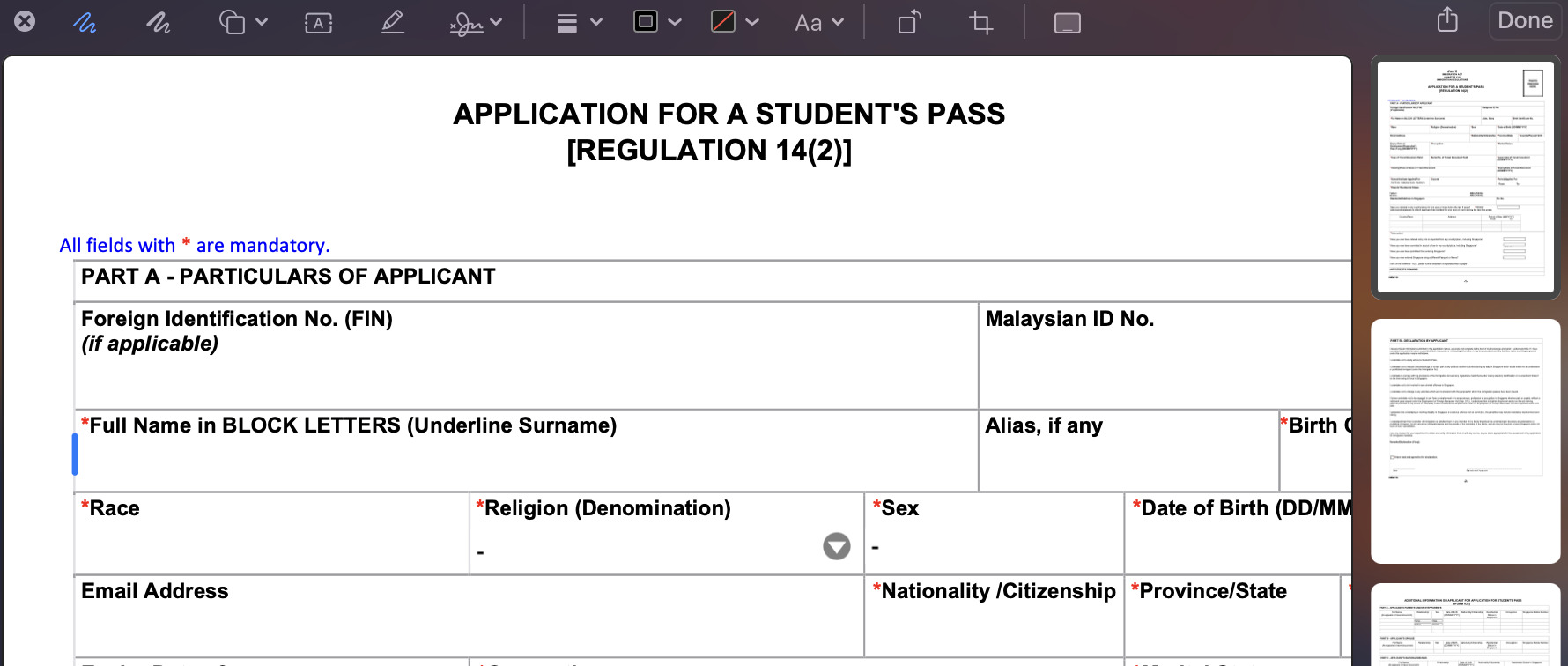Select the Highlight pen tool
The height and width of the screenshot is (666, 1568).
[393, 22]
